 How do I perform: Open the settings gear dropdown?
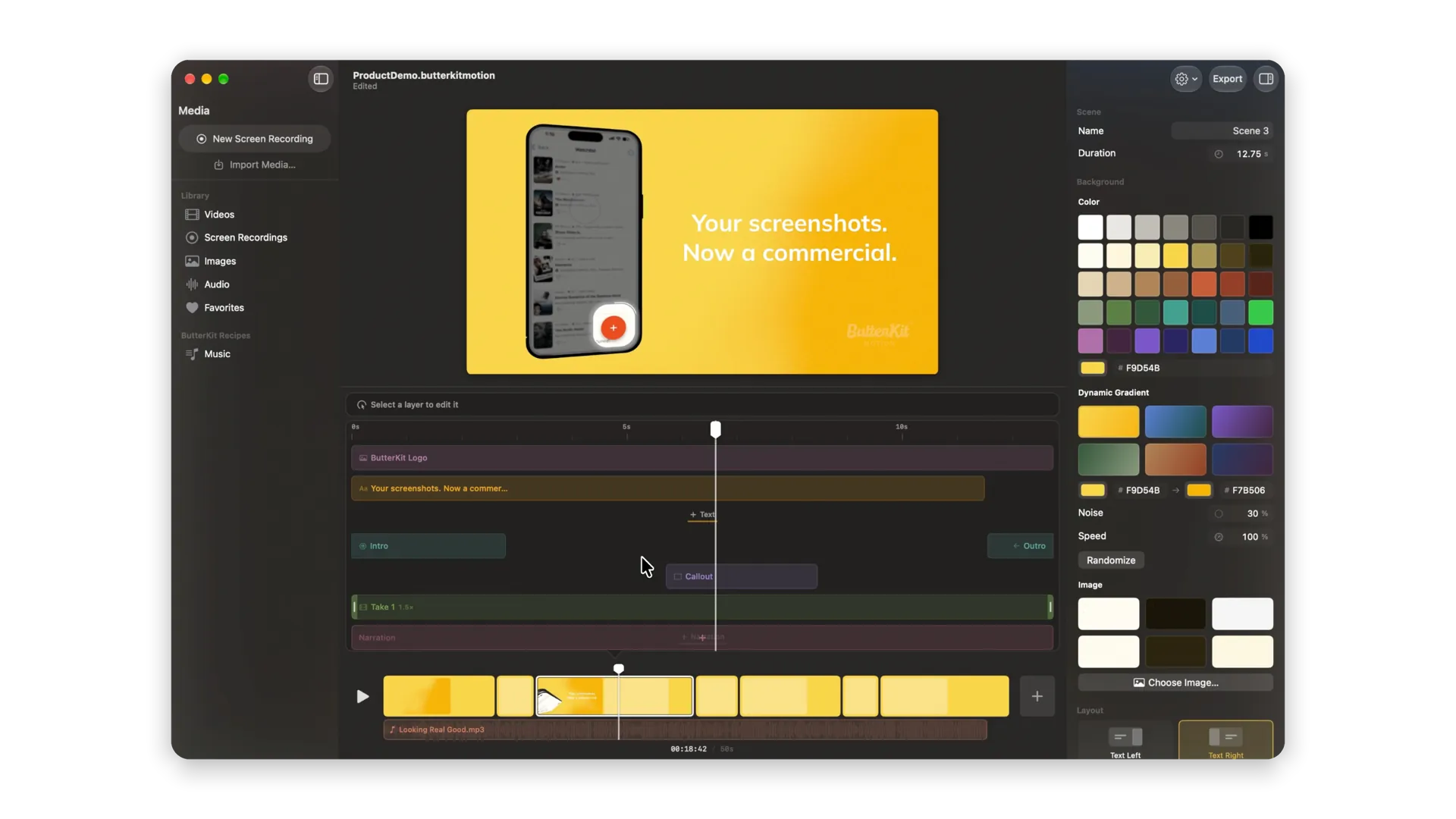pos(1186,79)
